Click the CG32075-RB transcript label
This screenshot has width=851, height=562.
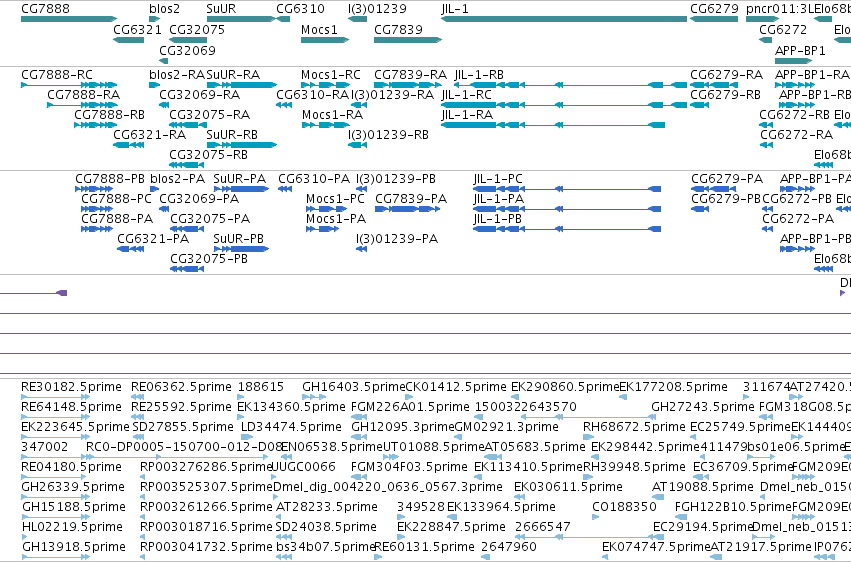208,155
